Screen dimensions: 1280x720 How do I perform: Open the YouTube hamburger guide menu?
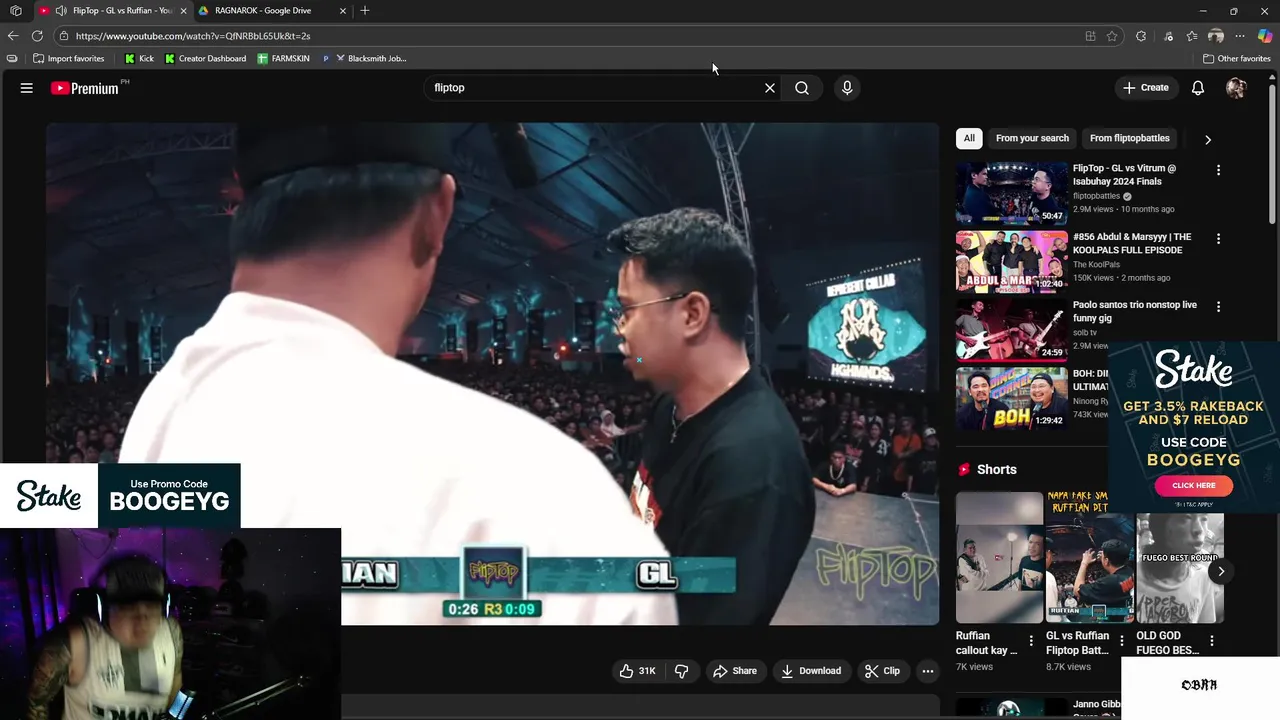tap(27, 88)
